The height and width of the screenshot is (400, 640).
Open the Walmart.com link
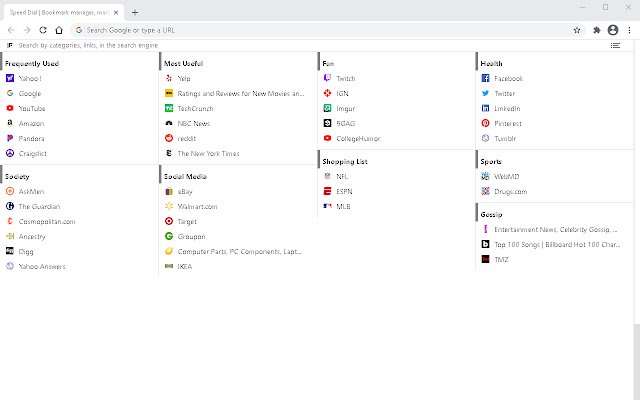click(x=197, y=207)
